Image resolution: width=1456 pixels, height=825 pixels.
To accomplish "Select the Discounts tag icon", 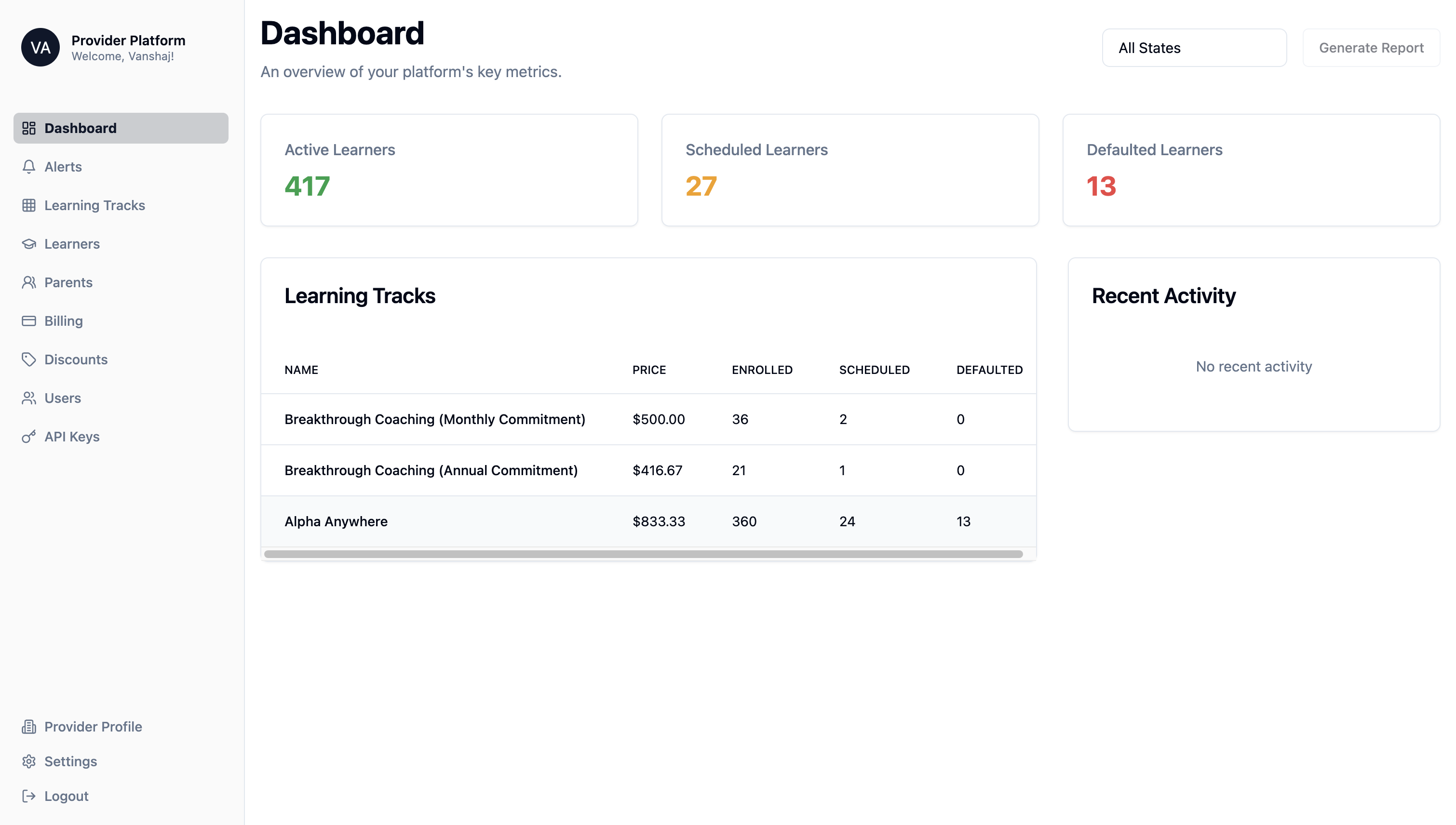I will [x=29, y=359].
